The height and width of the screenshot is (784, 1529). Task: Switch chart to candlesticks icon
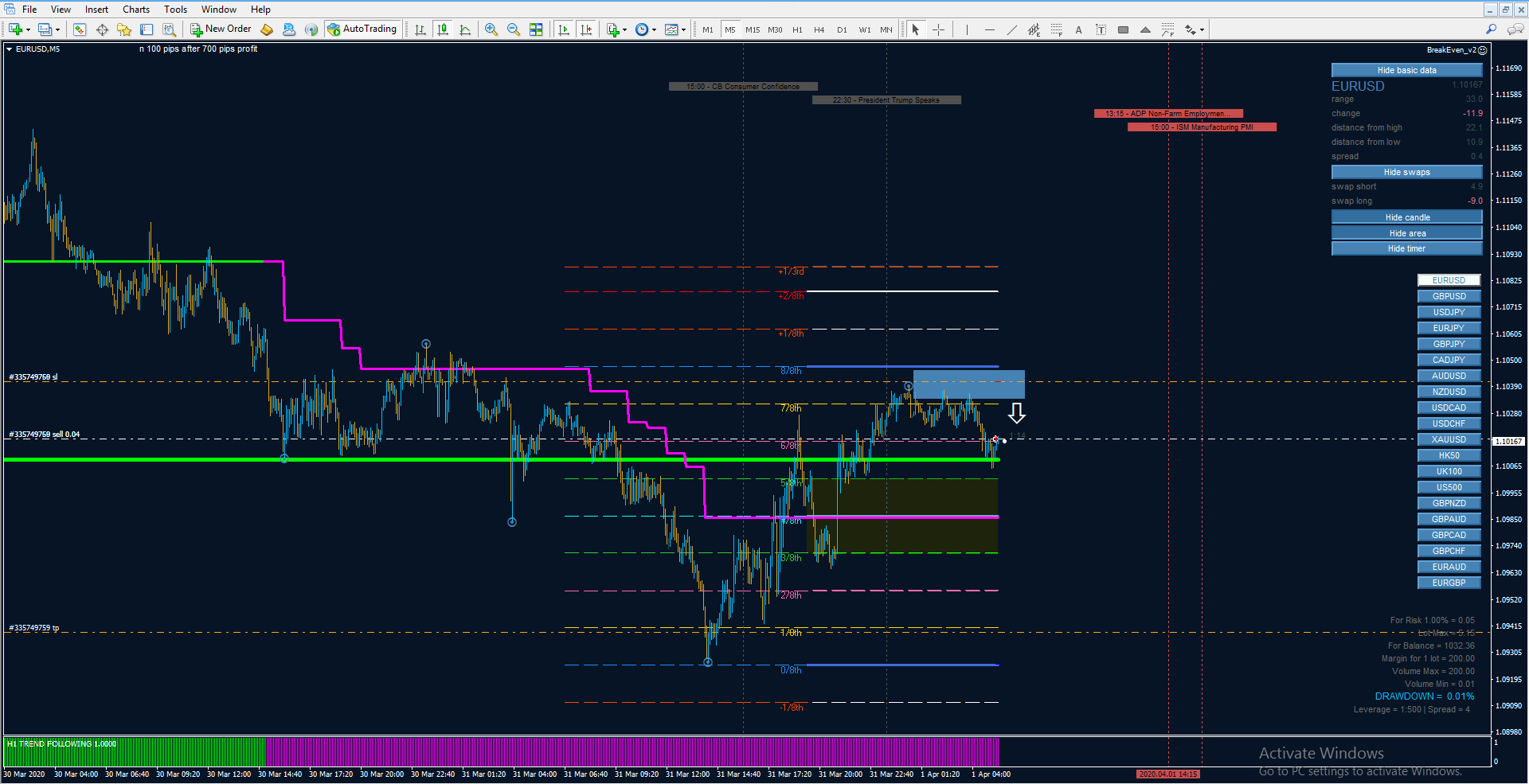443,29
